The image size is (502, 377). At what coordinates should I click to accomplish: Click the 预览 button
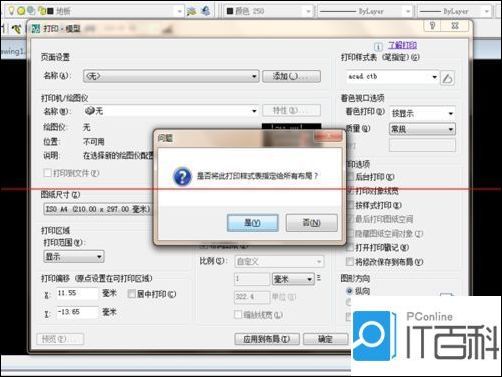(60, 339)
